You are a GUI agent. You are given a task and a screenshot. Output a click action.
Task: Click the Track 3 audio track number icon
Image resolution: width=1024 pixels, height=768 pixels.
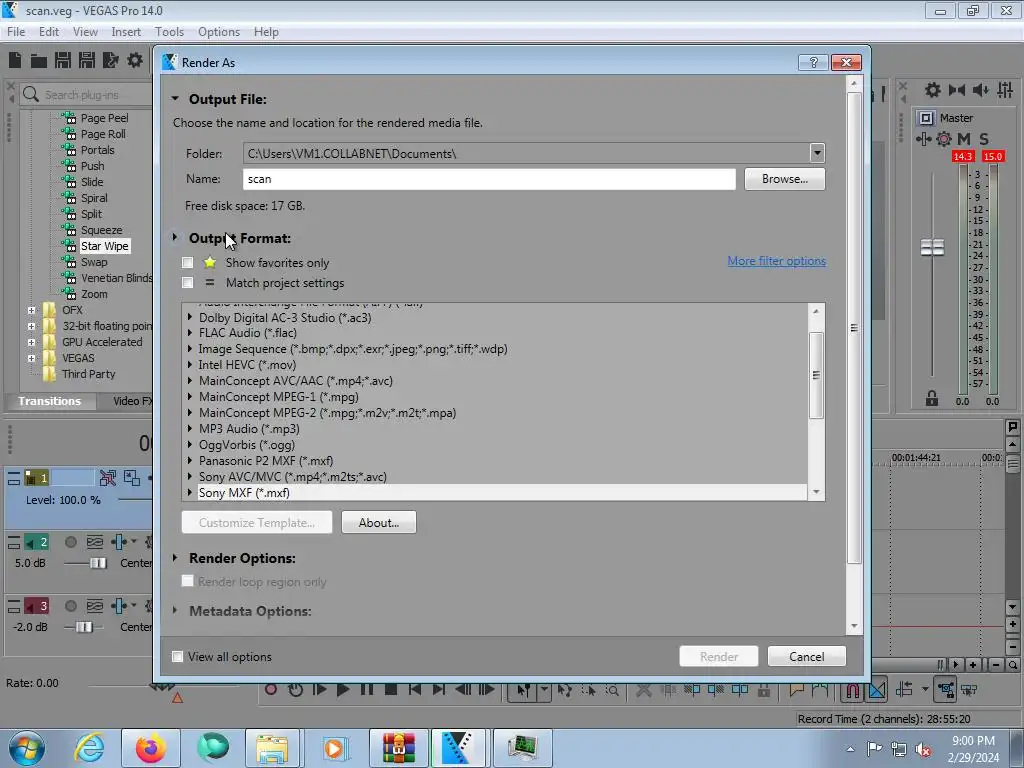click(x=37, y=606)
